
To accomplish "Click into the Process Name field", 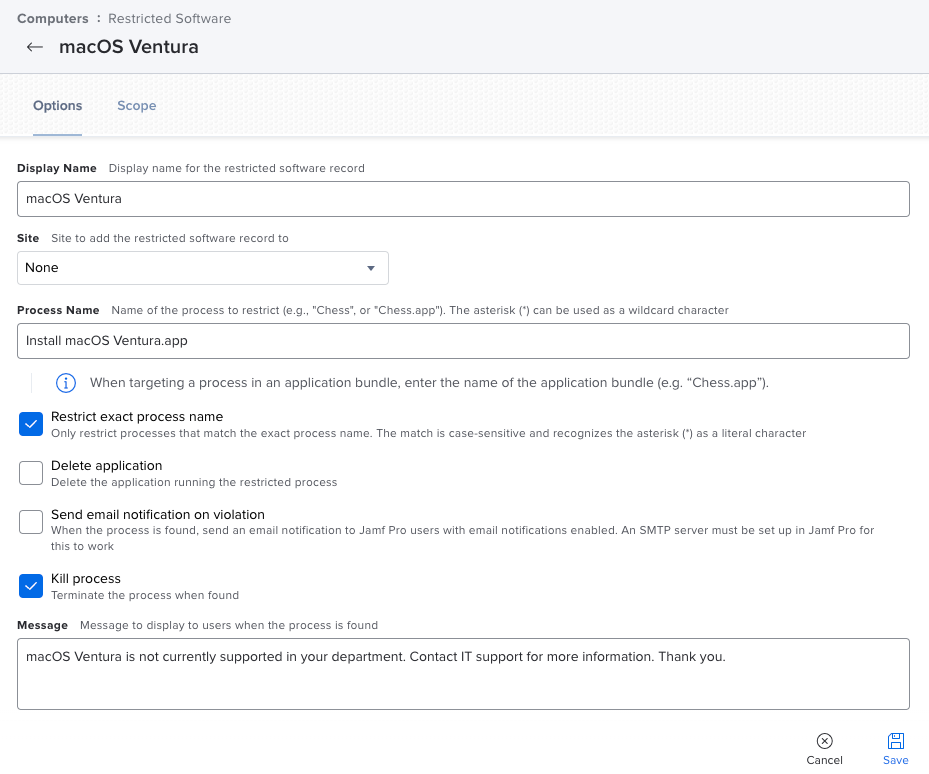I will [x=463, y=341].
